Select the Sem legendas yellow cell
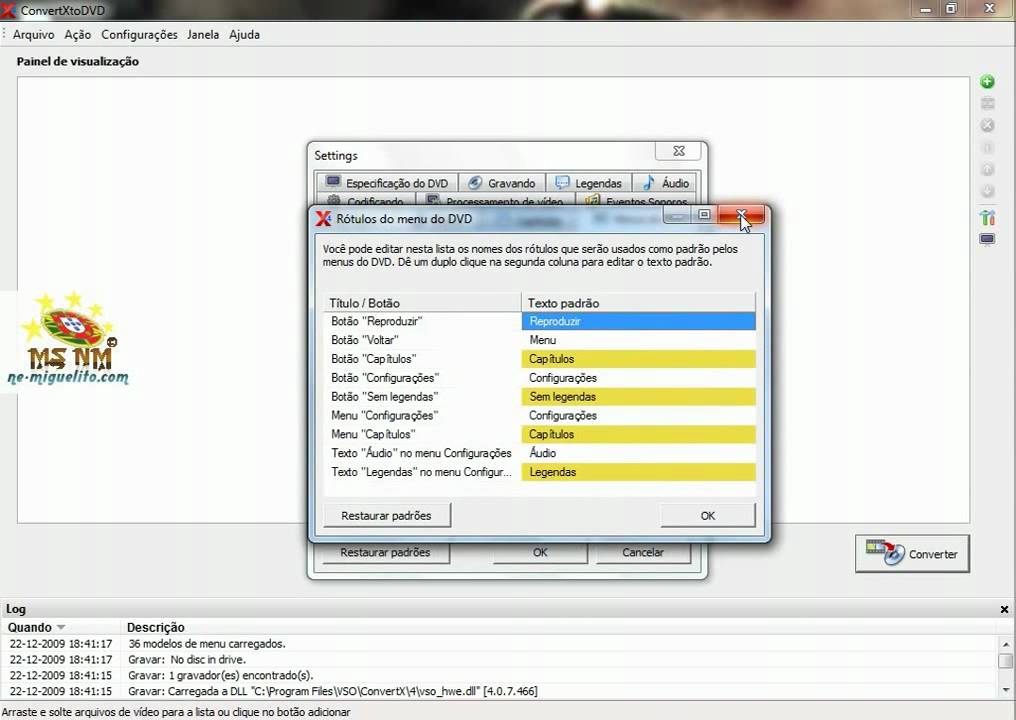The width and height of the screenshot is (1016, 720). [x=639, y=397]
